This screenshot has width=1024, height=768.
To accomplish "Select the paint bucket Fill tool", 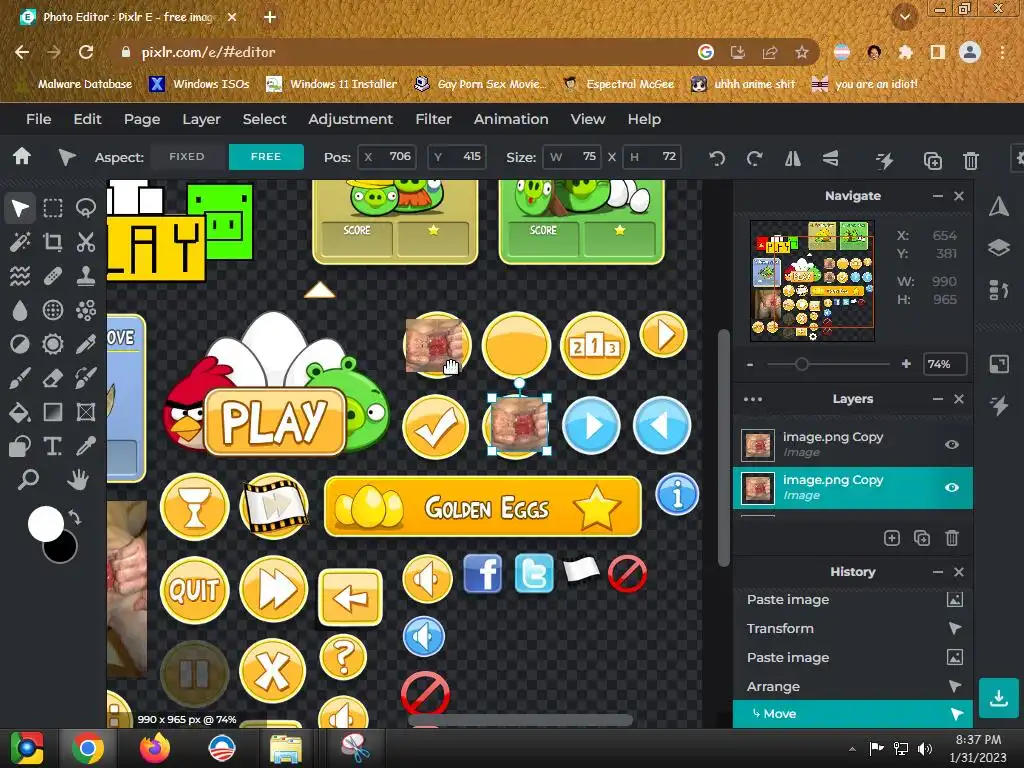I will click(x=20, y=412).
